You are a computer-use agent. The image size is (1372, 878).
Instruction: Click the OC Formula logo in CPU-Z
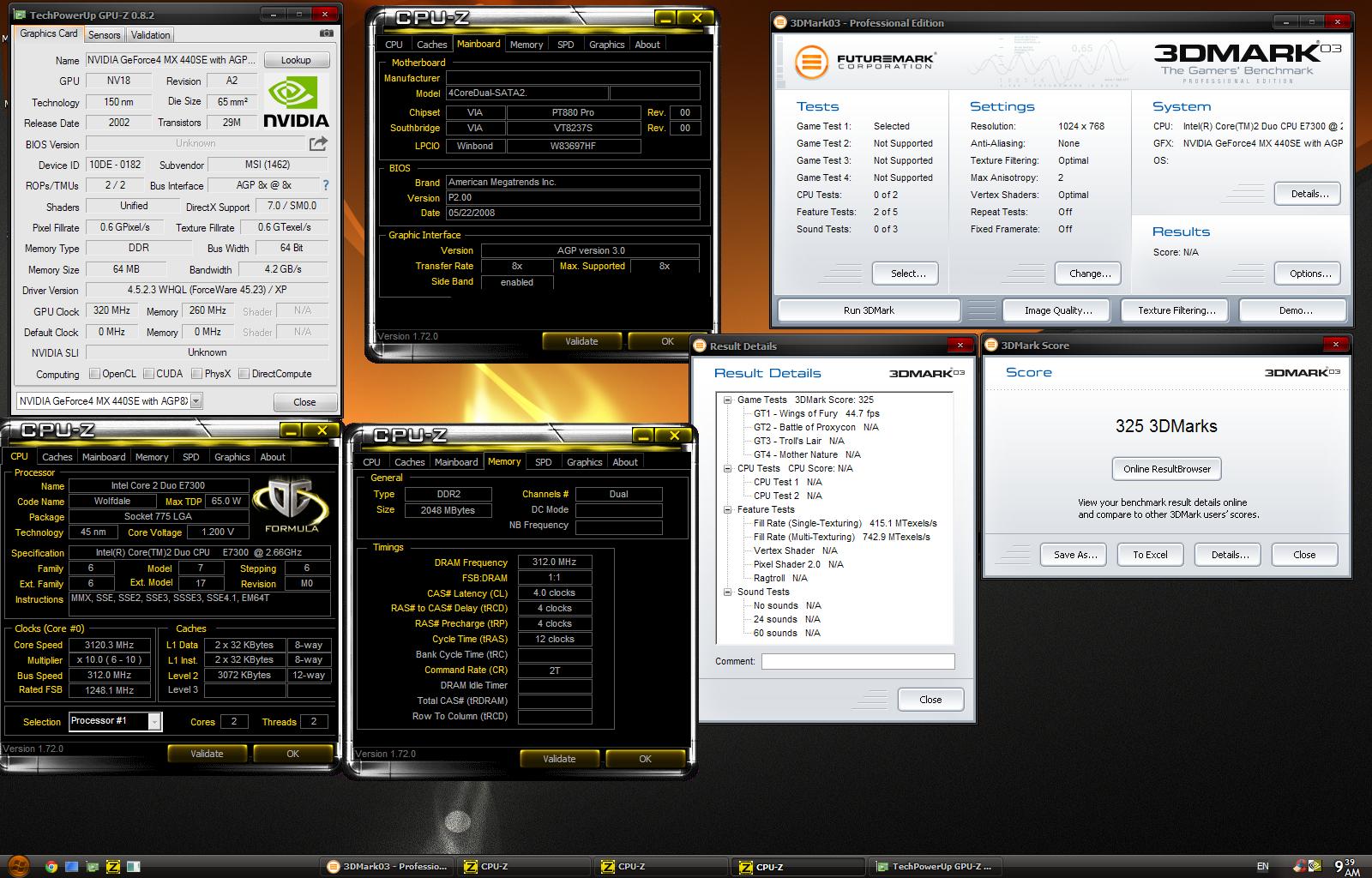(292, 503)
